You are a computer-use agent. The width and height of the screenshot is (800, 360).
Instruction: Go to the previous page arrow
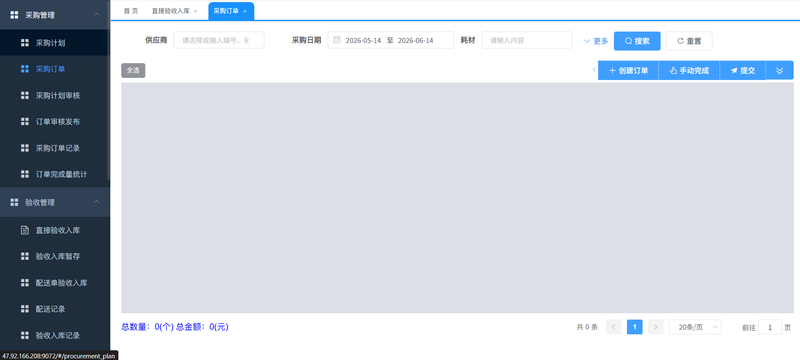(614, 327)
